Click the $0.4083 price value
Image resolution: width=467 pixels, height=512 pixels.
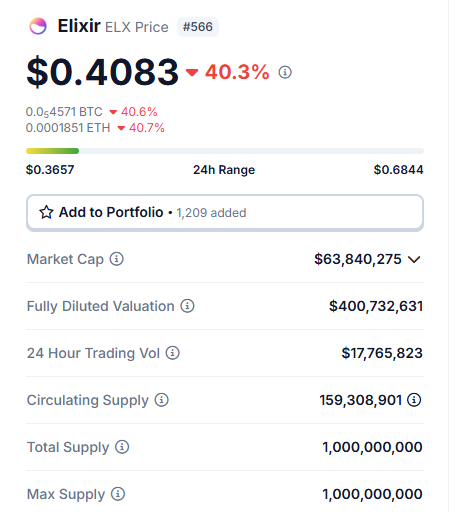103,72
